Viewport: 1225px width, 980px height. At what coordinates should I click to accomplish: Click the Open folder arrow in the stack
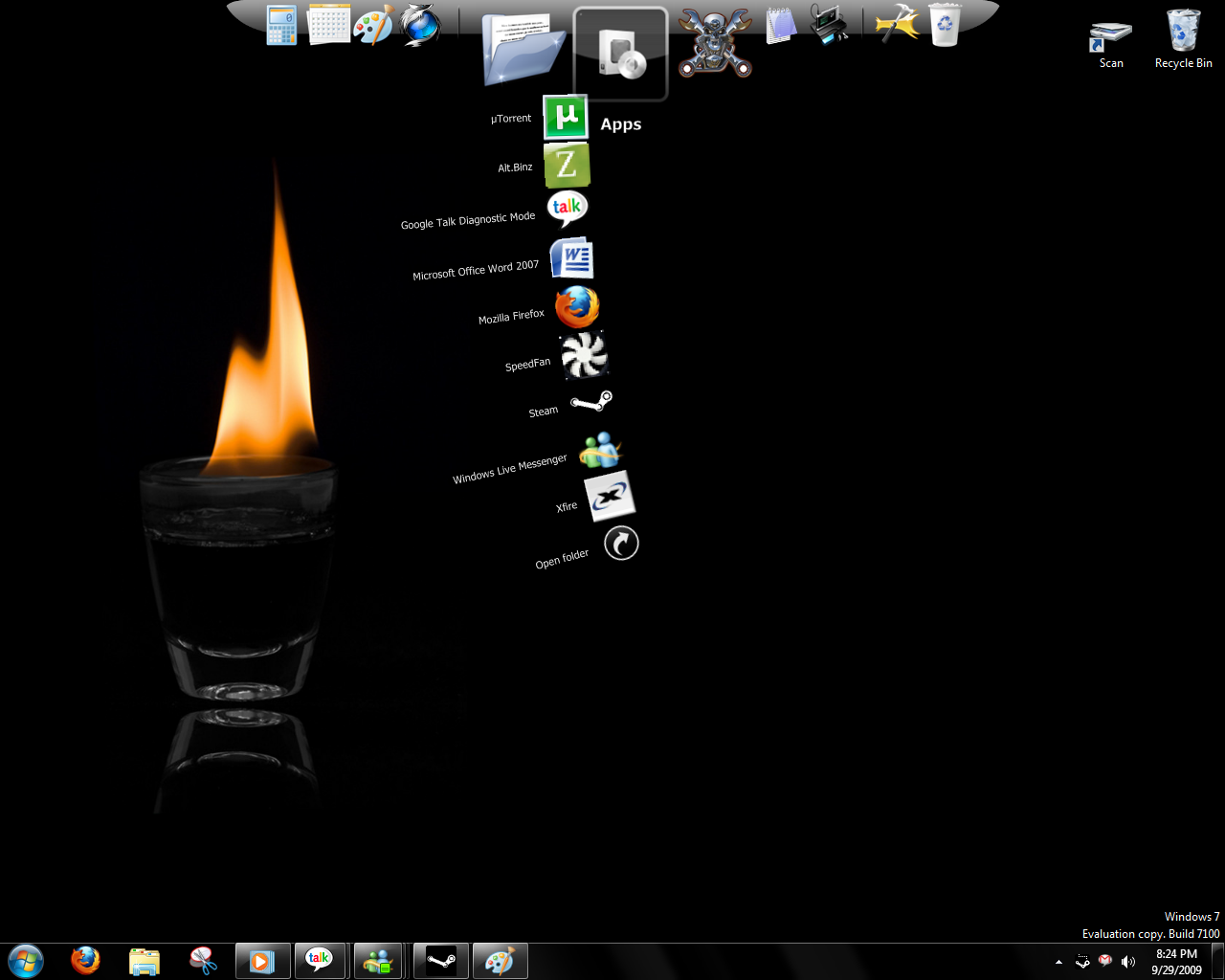point(621,544)
